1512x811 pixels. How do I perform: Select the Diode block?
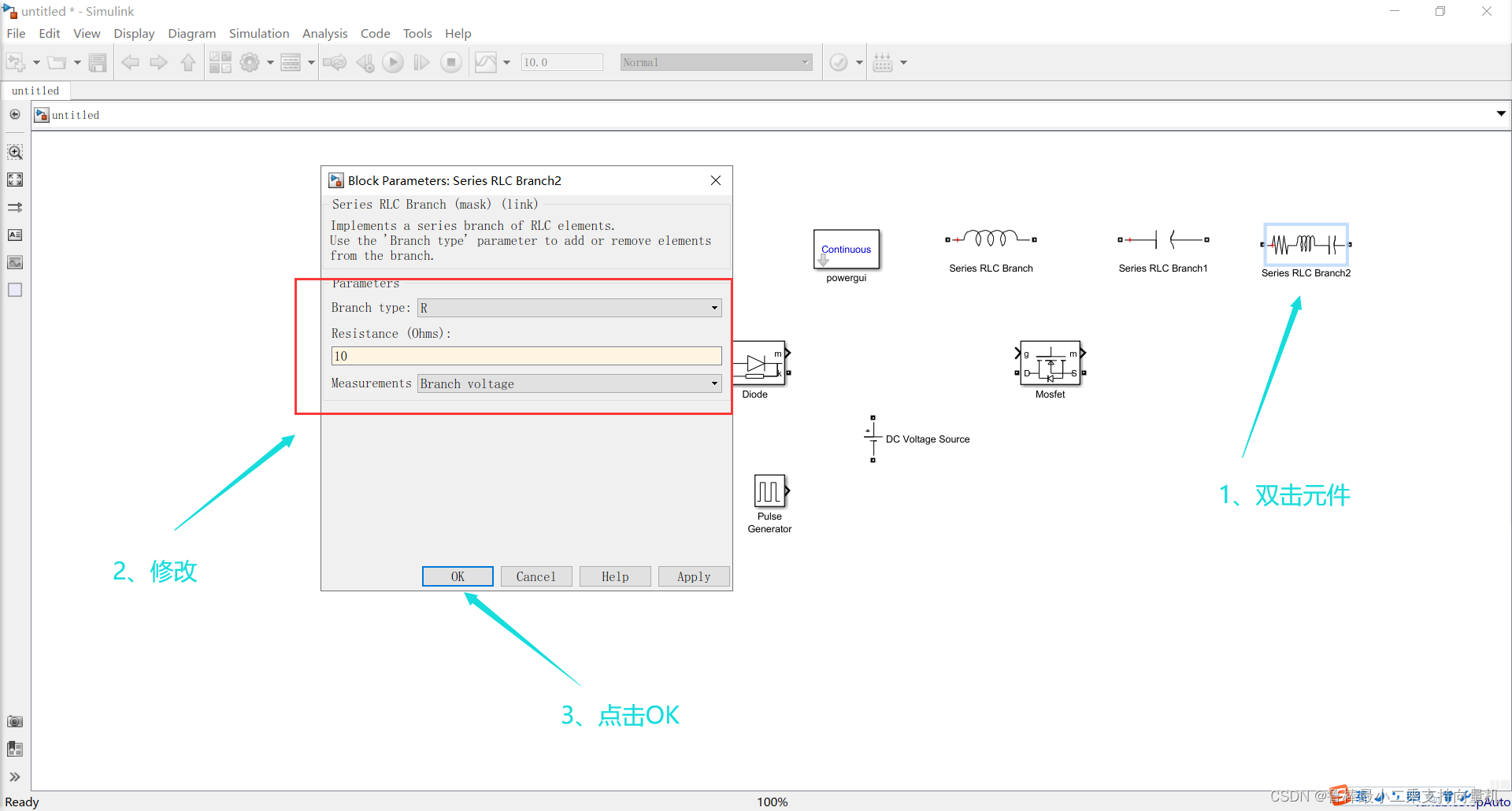point(761,363)
